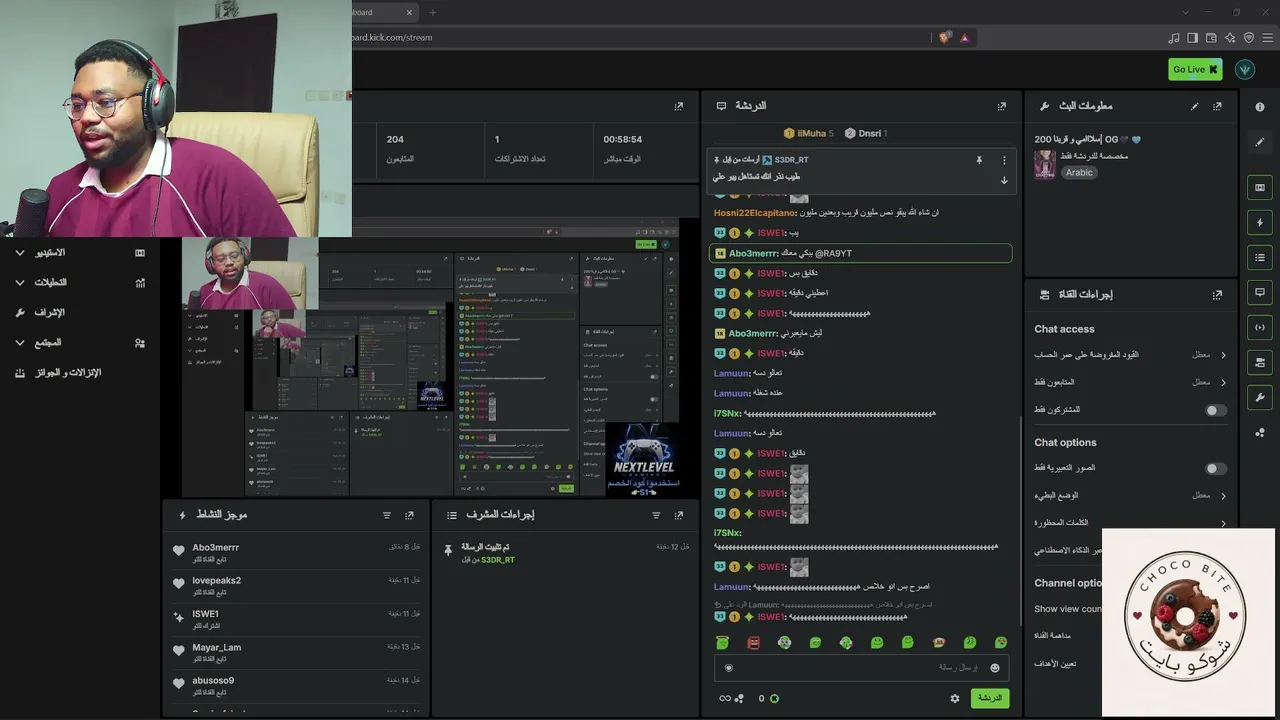This screenshot has width=1280, height=720.
Task: Open a new browser tab with the plus button
Action: click(433, 12)
